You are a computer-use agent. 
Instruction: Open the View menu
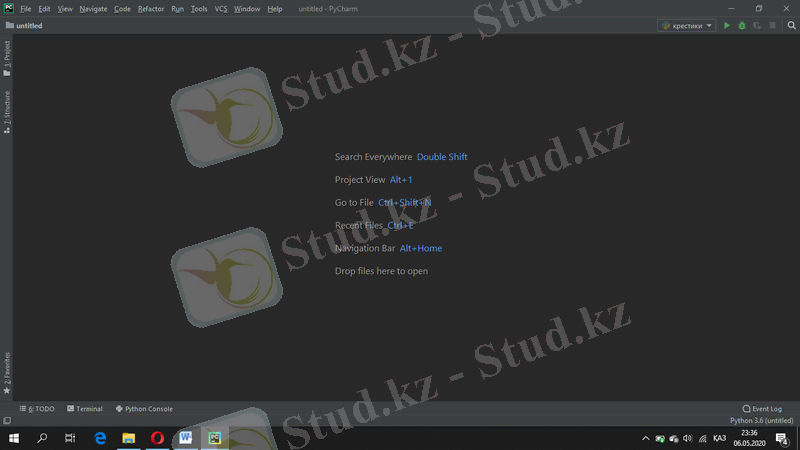pyautogui.click(x=65, y=9)
